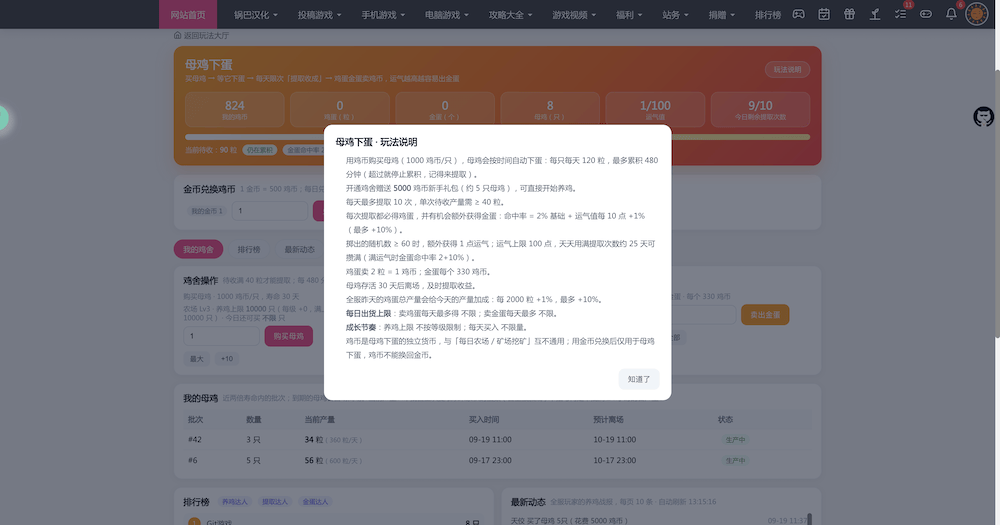The image size is (1000, 525).
Task: Switch to the 最新动态 pill tab
Action: coord(300,249)
